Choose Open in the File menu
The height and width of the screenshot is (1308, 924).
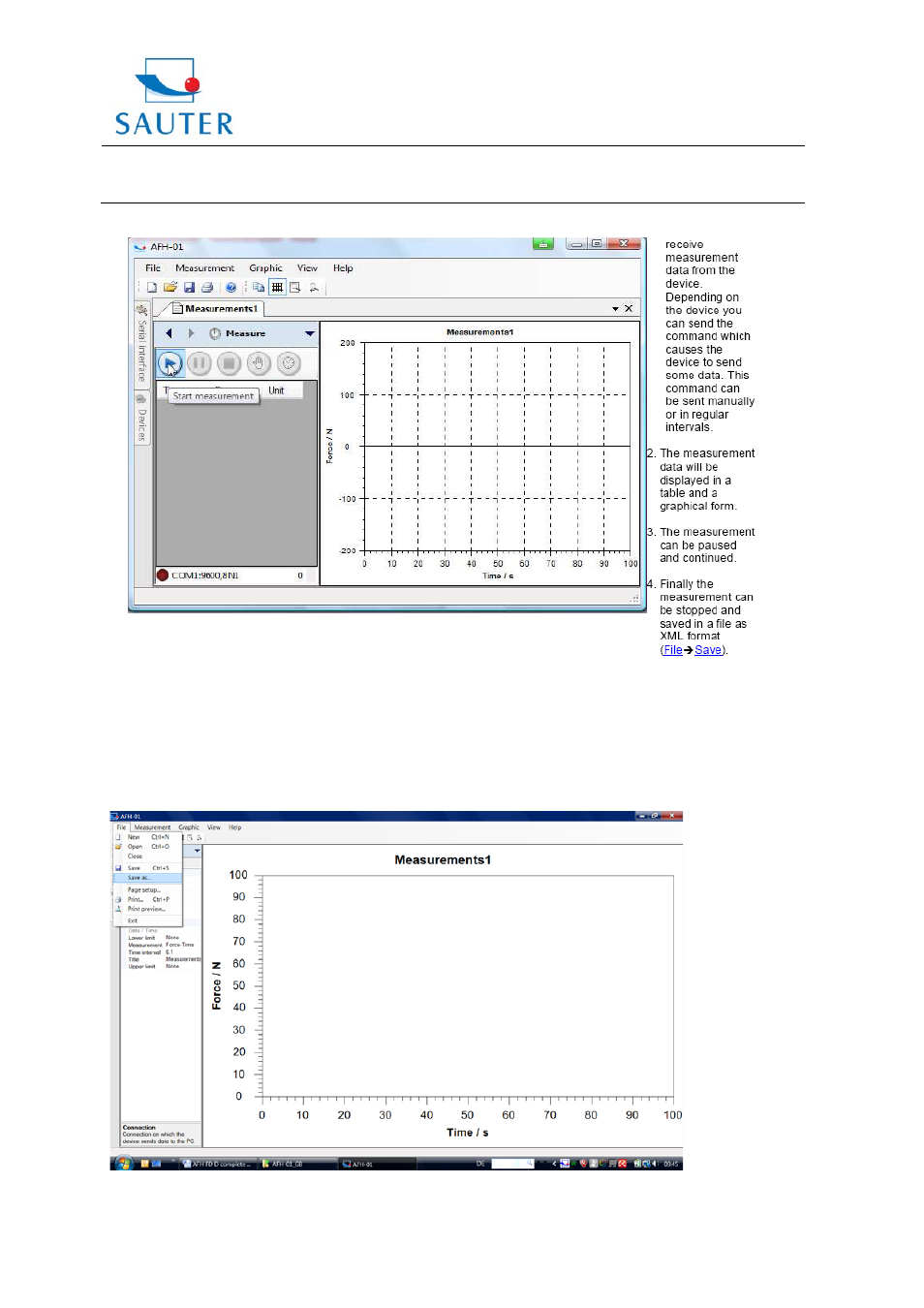tap(148, 847)
